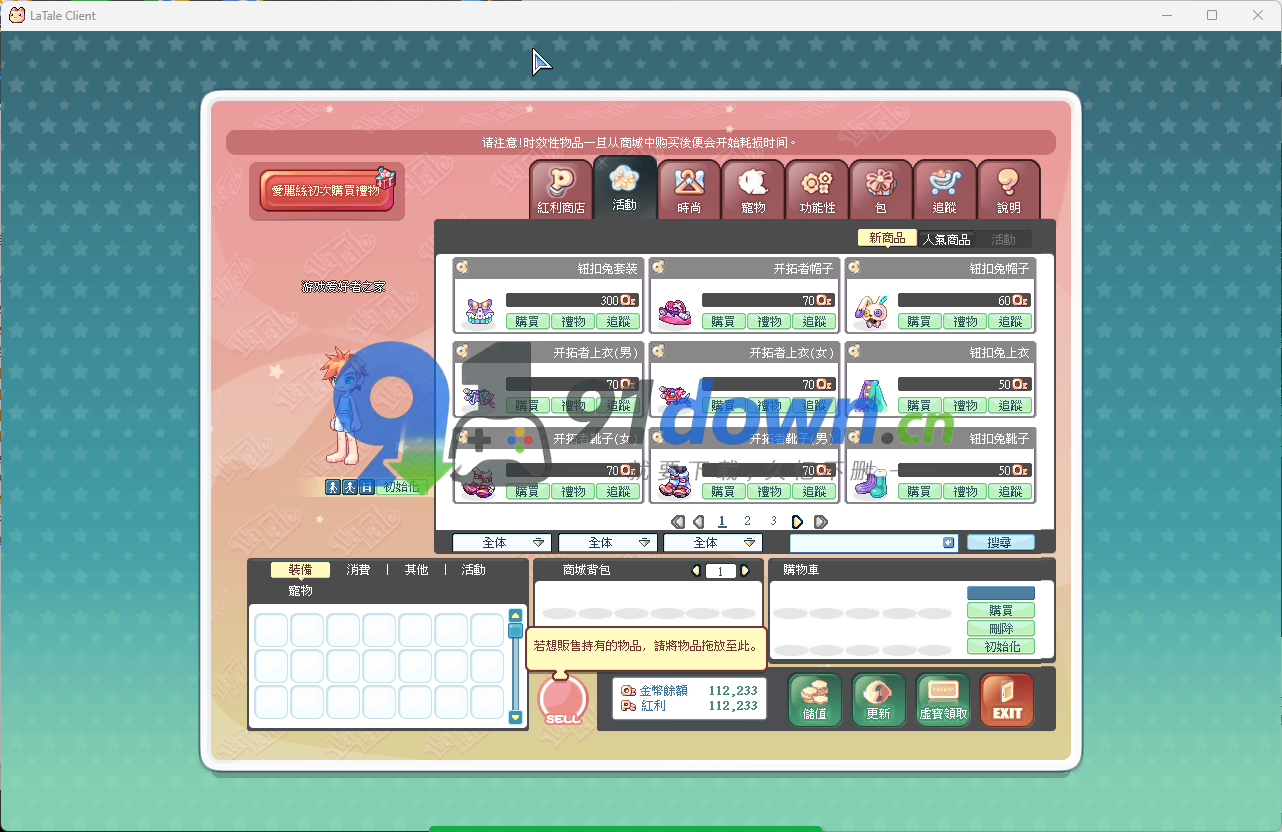Image resolution: width=1282 pixels, height=832 pixels.
Task: Select the first character pose icon
Action: coord(333,487)
